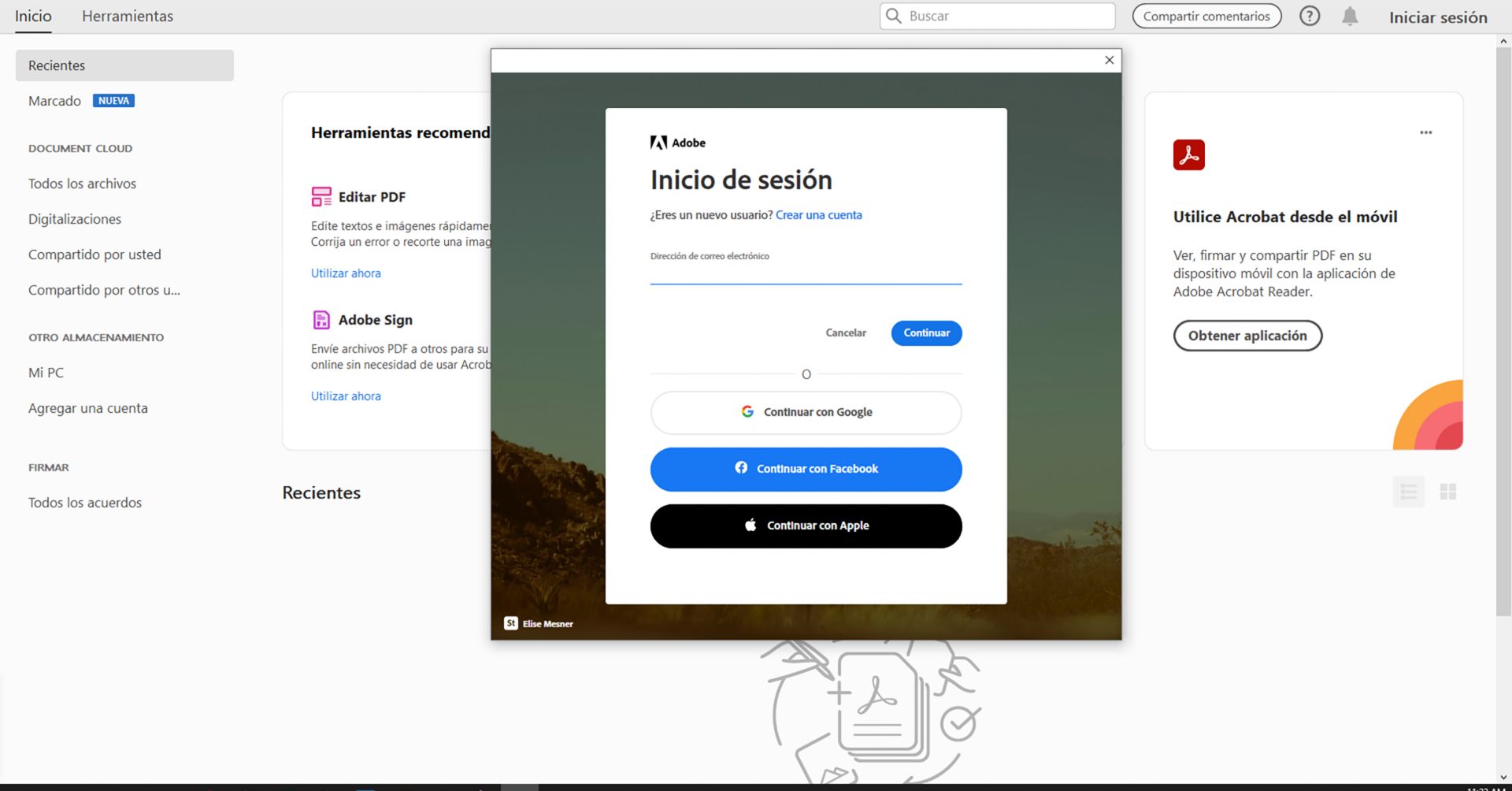Click the search magnifier icon

(x=893, y=15)
